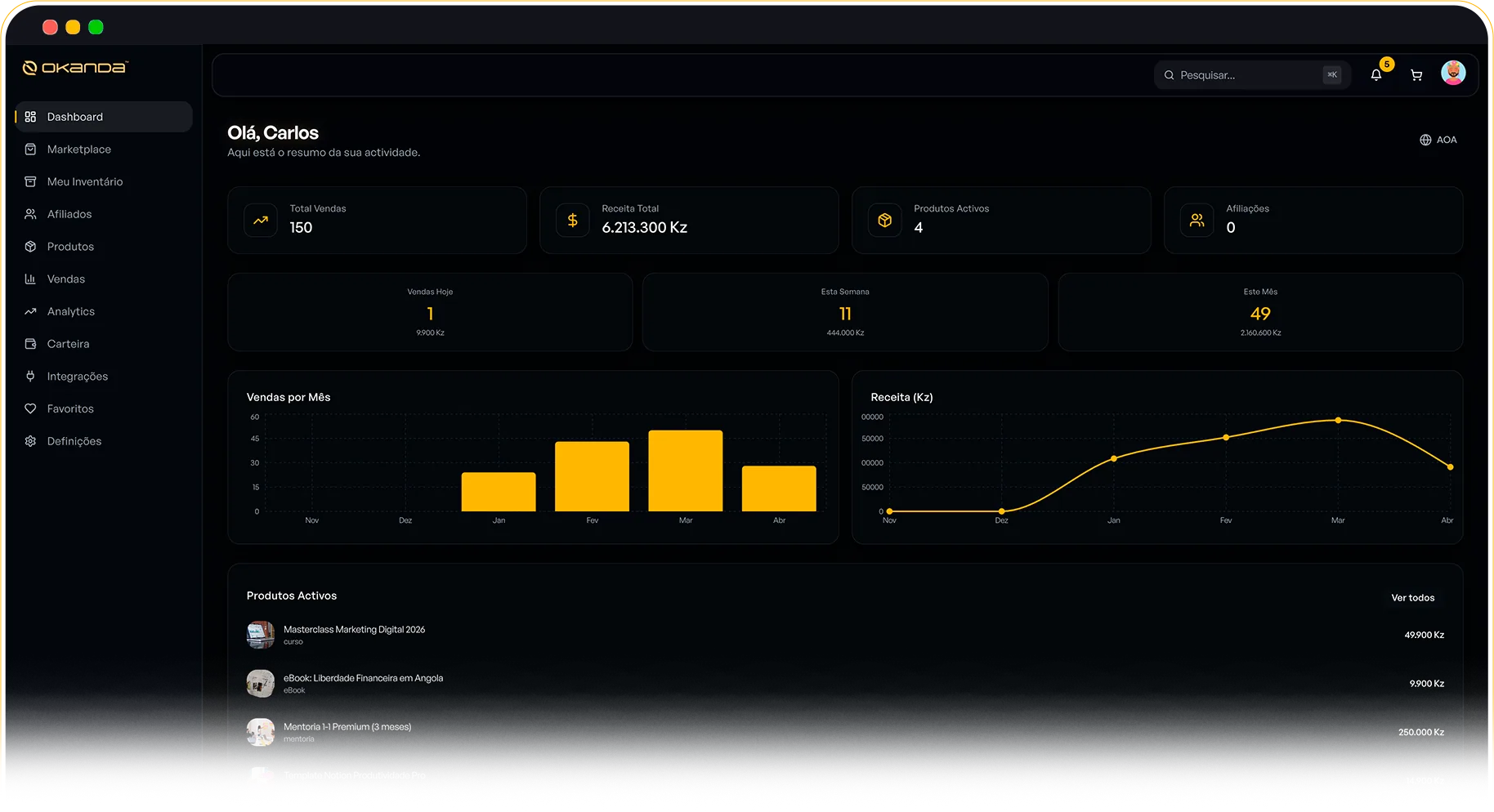Open the user avatar profile menu
Screen dimensions: 1494x812
1453,73
